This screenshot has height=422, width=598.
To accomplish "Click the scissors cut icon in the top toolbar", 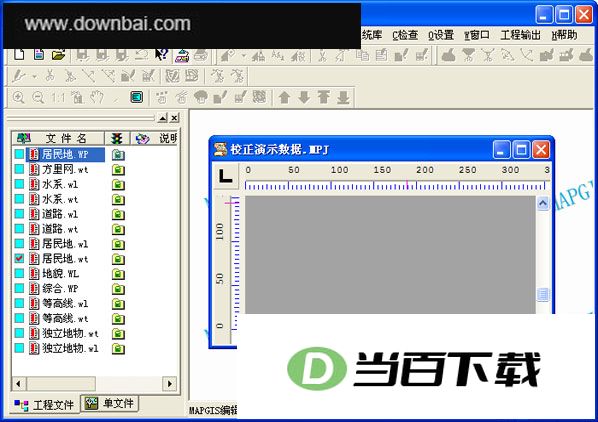I will (x=322, y=56).
